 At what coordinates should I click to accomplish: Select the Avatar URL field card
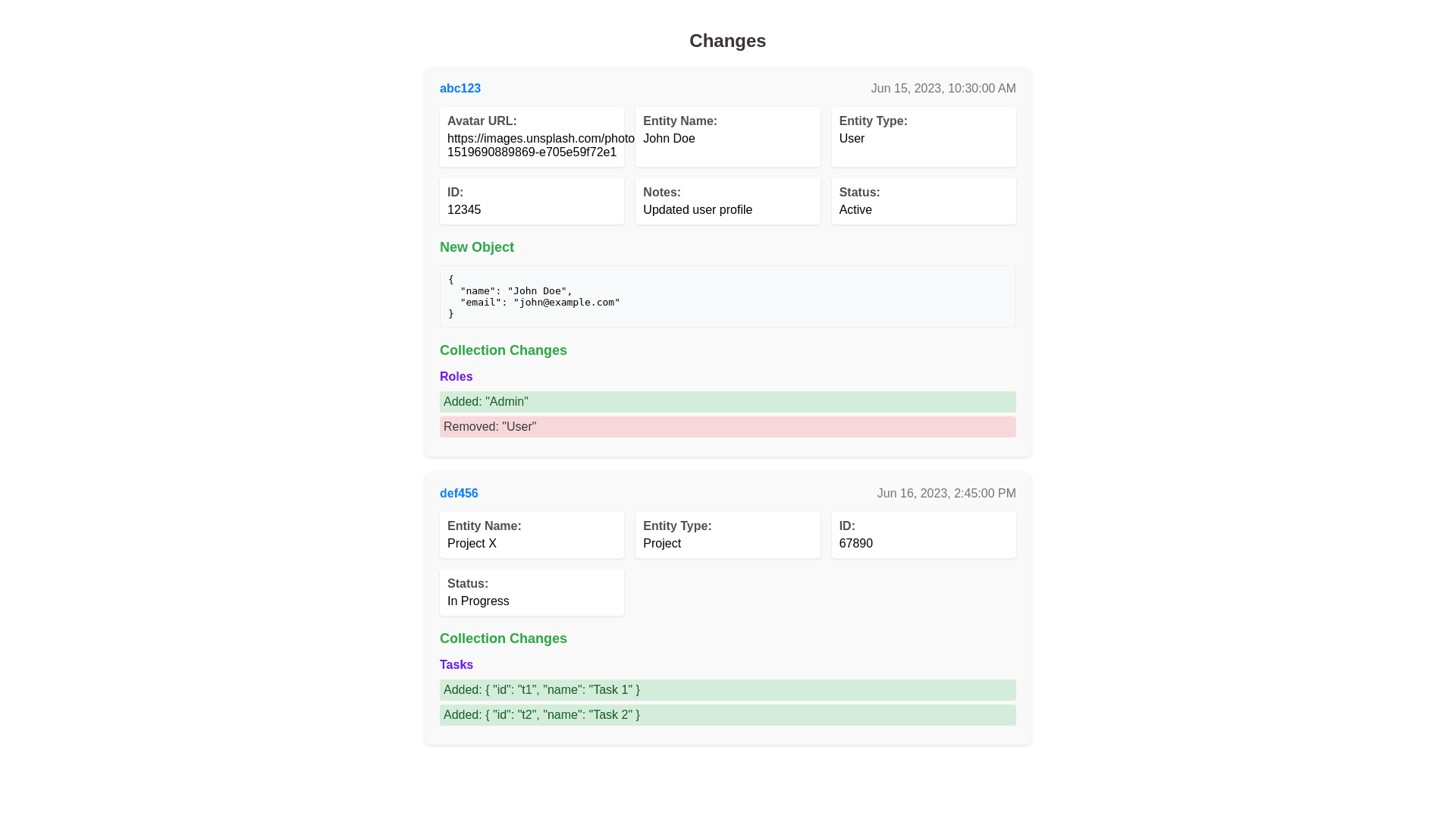(531, 136)
